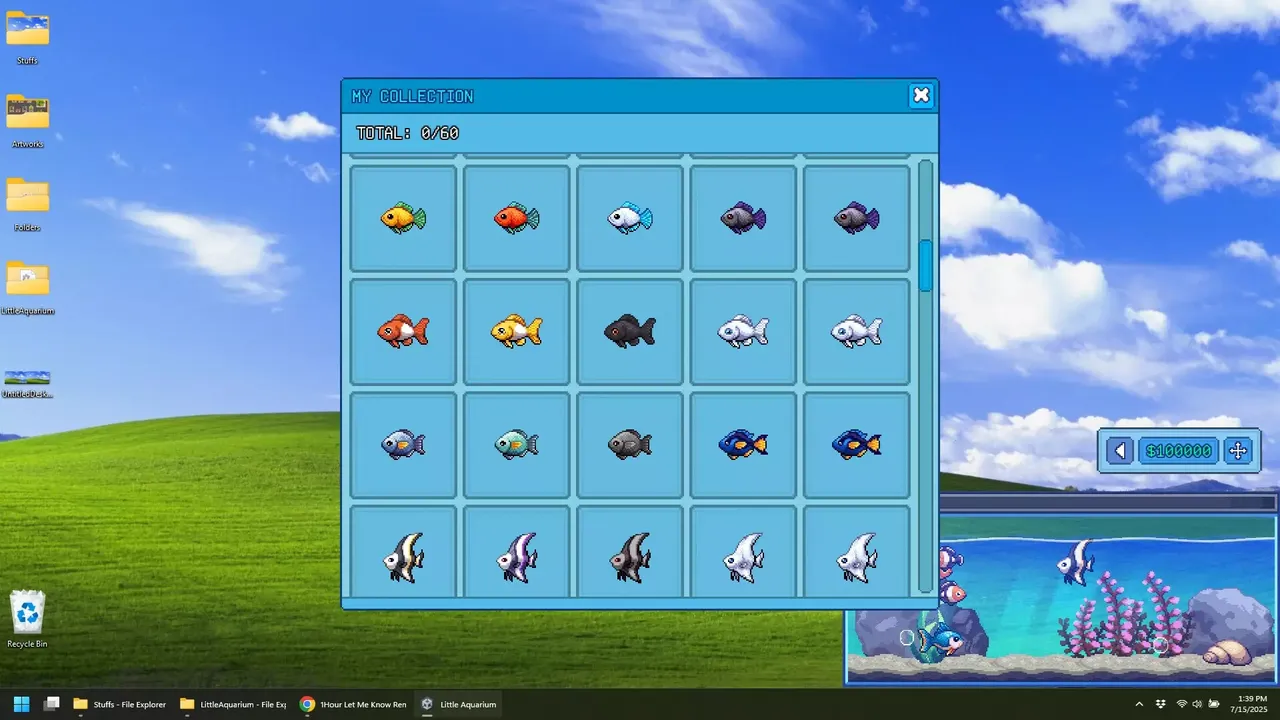Select the teal green fish tile
Screen dimensions: 1280x720
pyautogui.click(x=517, y=445)
